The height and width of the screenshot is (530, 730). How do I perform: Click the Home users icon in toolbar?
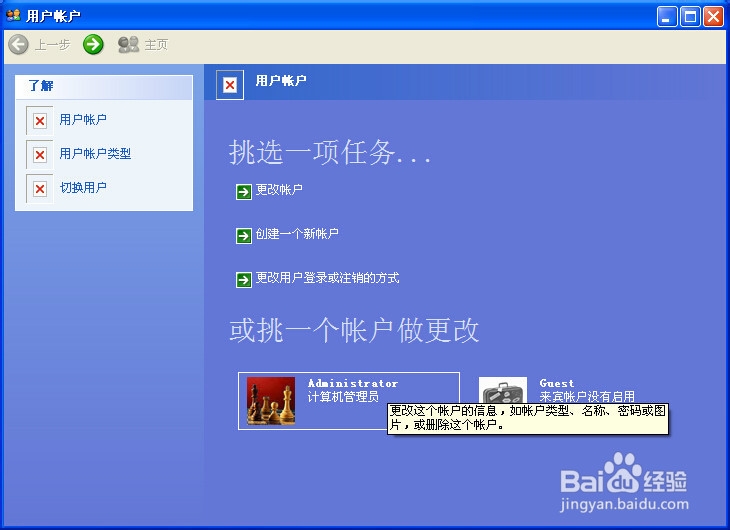click(128, 45)
